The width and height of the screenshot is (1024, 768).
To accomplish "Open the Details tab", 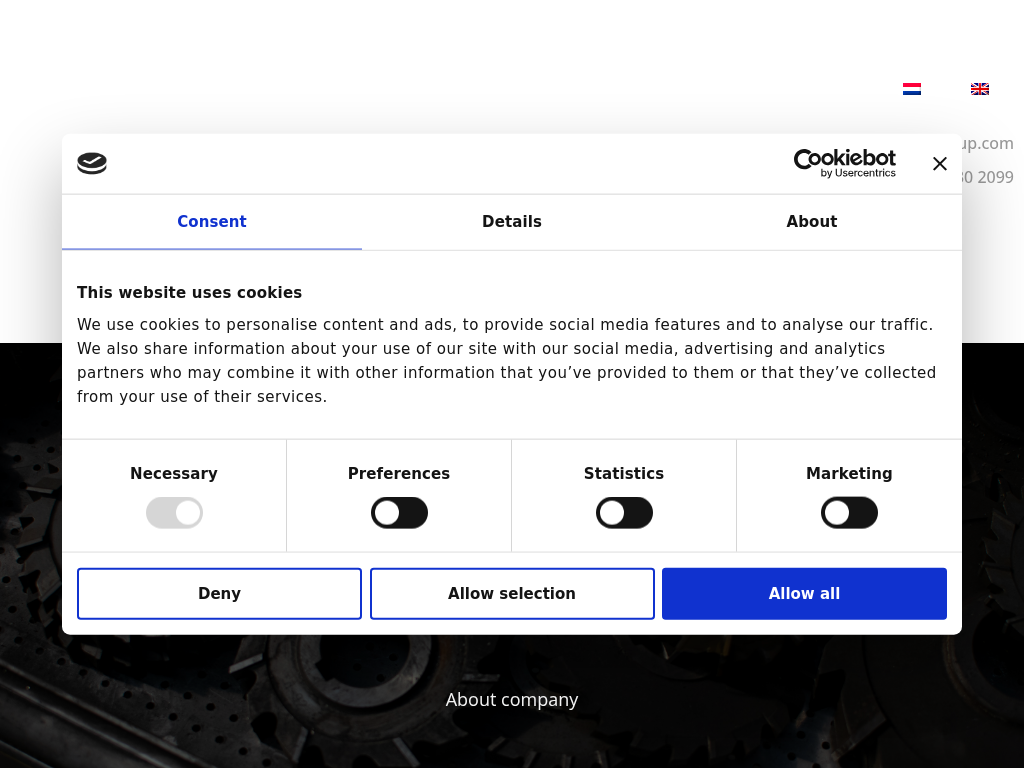I will [x=511, y=222].
